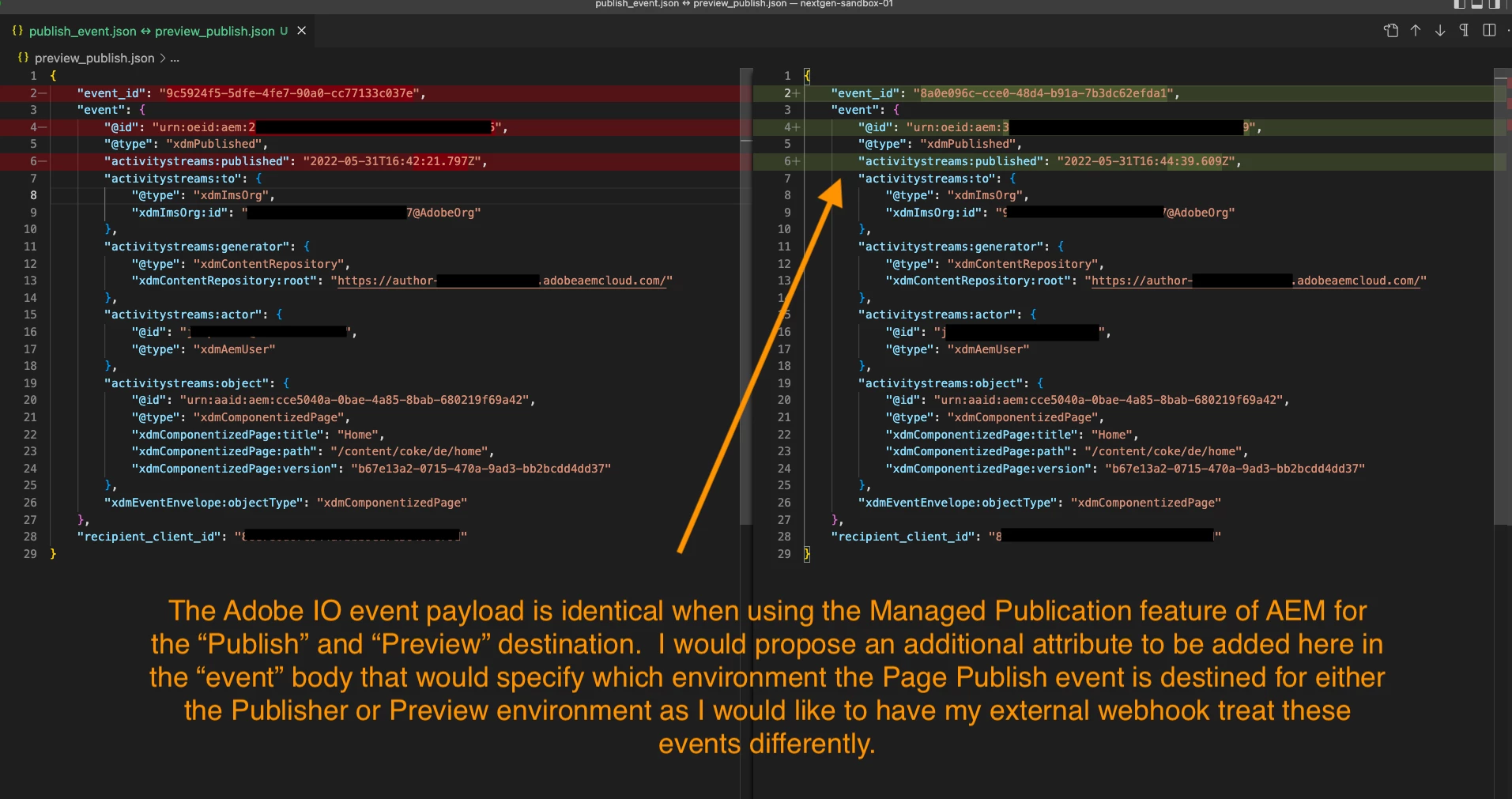Screen dimensions: 1512x799
Task: Click published timestamp 16:42:21.797Z in left pane
Action: pos(391,161)
